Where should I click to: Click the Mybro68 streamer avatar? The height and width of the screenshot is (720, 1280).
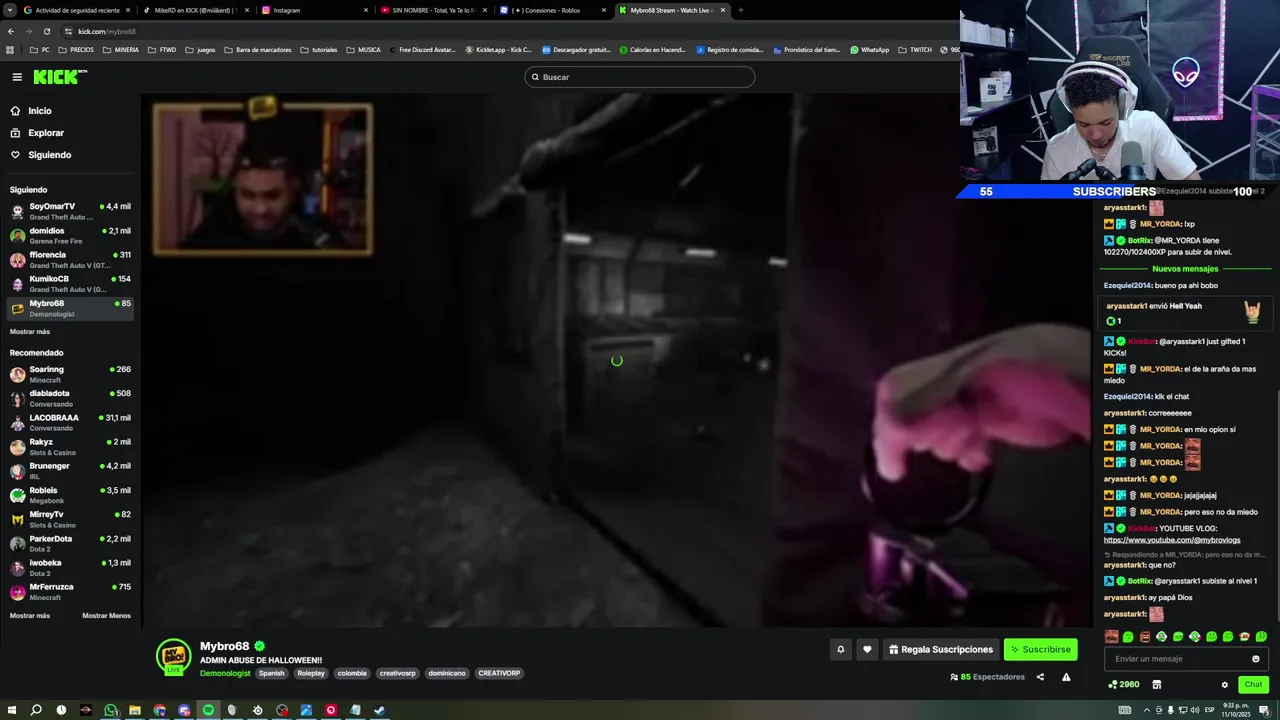coord(173,657)
